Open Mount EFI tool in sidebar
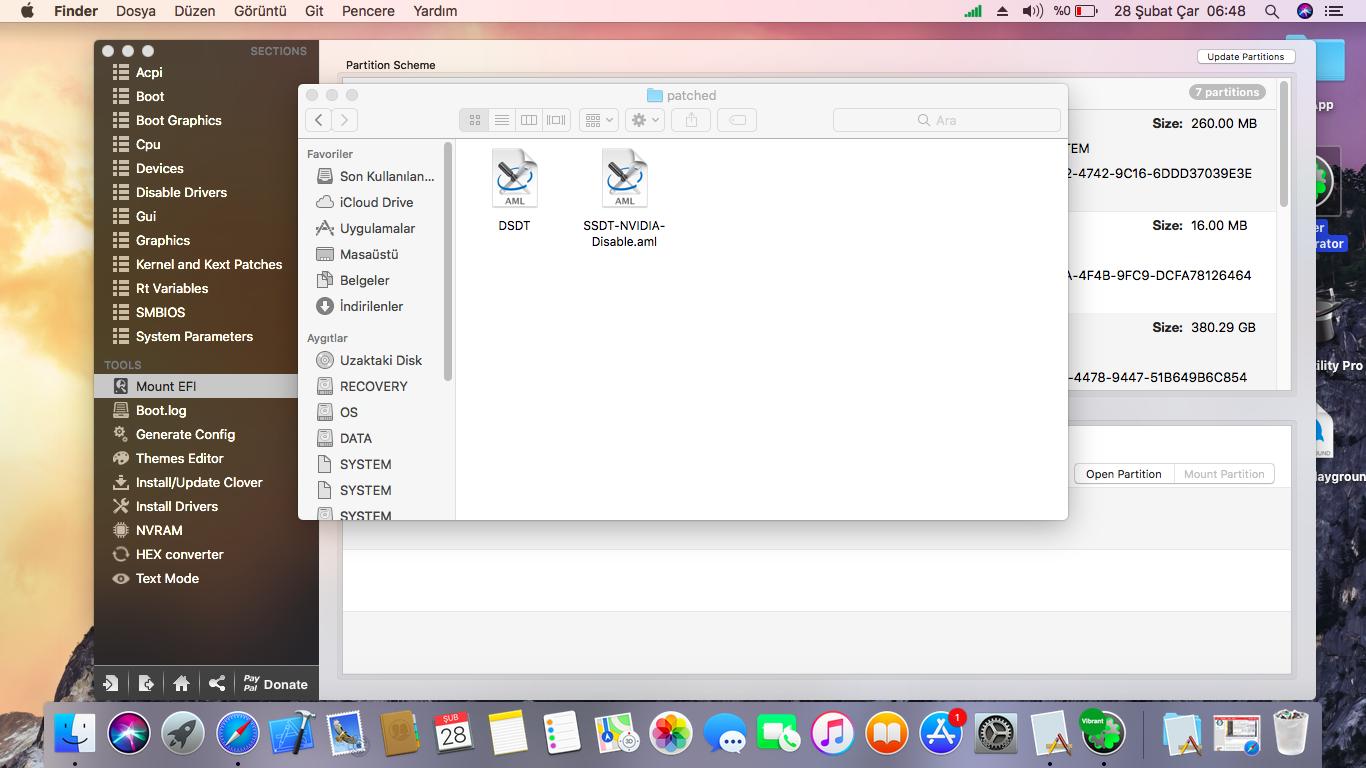 (166, 386)
